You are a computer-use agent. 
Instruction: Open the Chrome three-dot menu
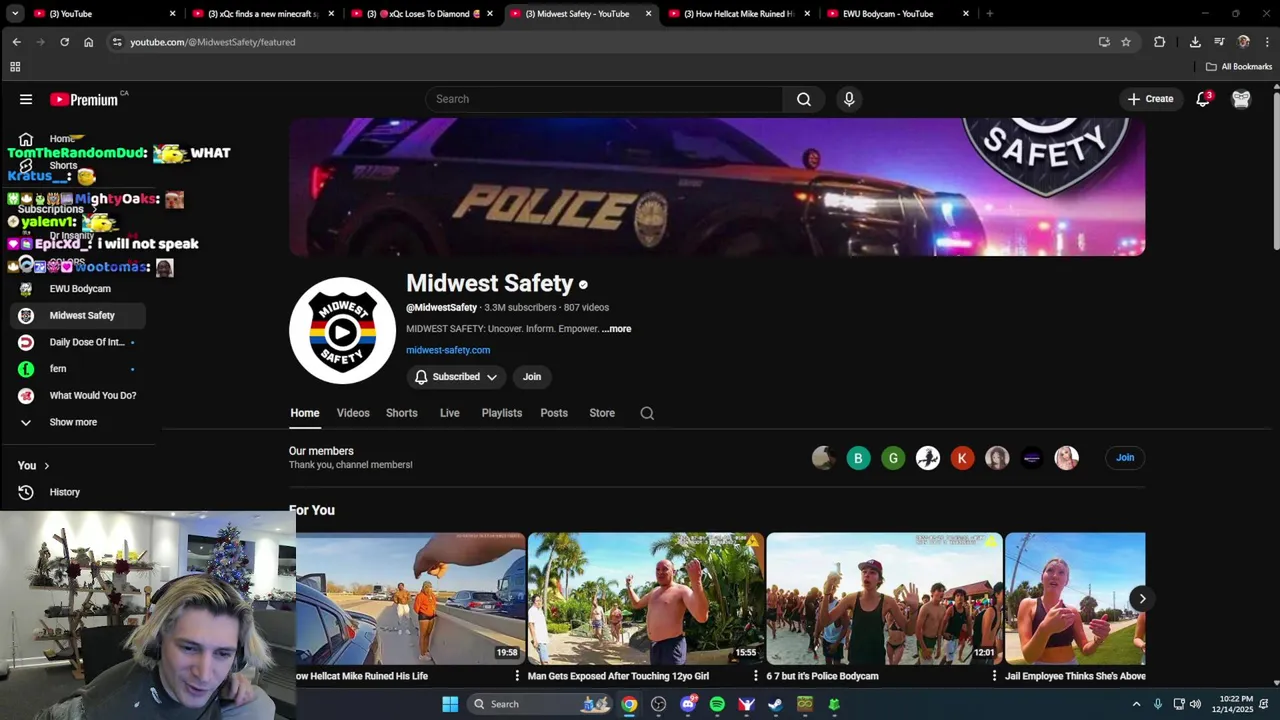click(x=1267, y=42)
